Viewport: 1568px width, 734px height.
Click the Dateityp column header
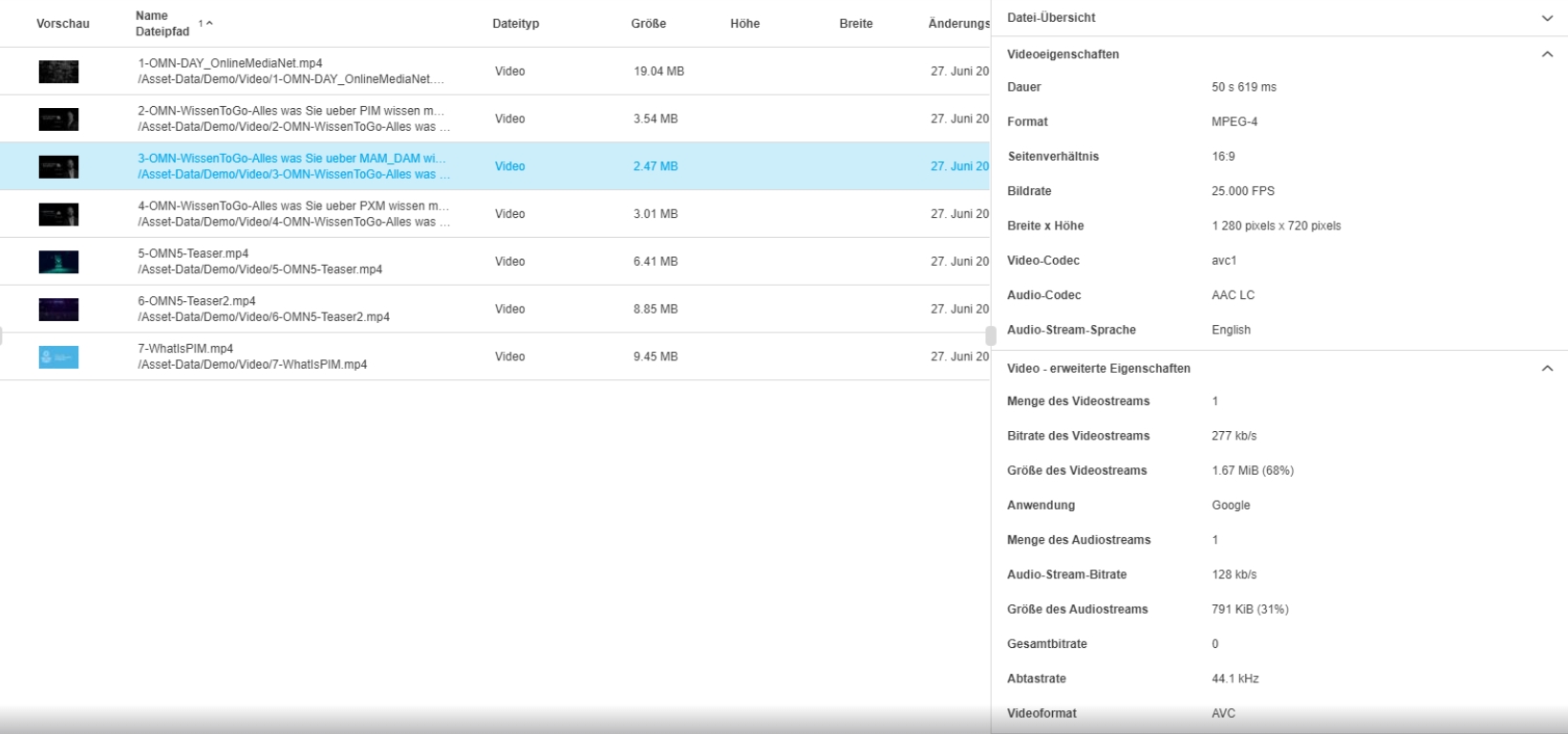515,24
